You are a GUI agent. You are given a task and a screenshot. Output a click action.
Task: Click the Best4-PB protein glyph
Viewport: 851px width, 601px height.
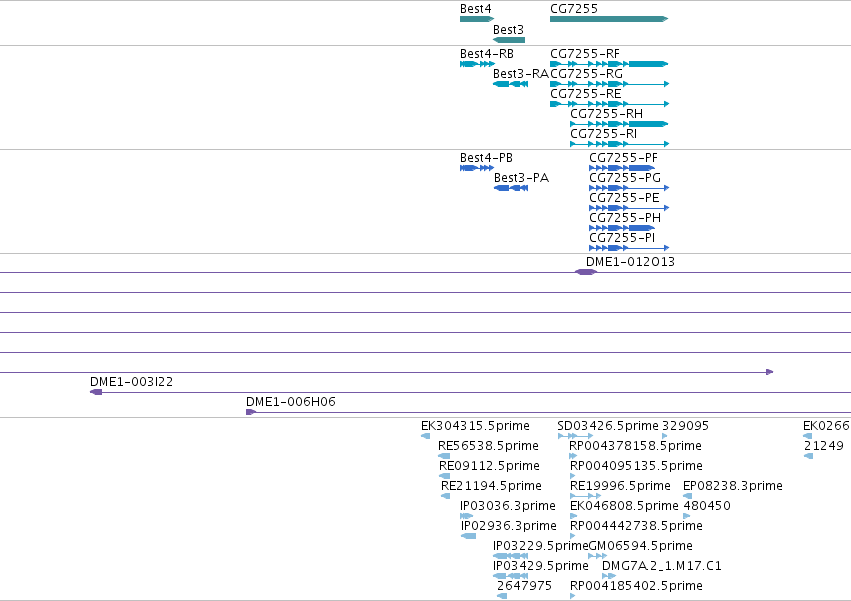pos(477,168)
